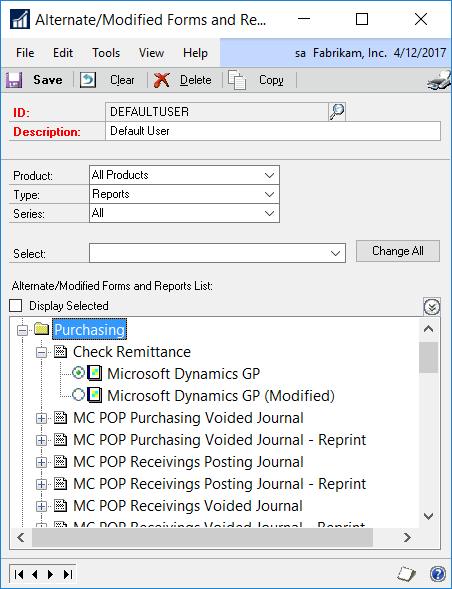Click the 4/12/2017 user date
Screen dimensions: 452x589
420,53
